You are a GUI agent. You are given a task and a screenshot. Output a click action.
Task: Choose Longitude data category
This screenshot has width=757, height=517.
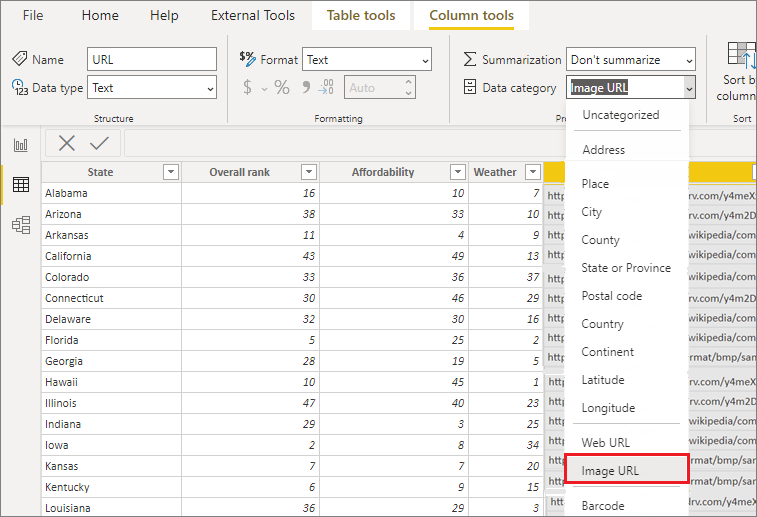pos(608,408)
